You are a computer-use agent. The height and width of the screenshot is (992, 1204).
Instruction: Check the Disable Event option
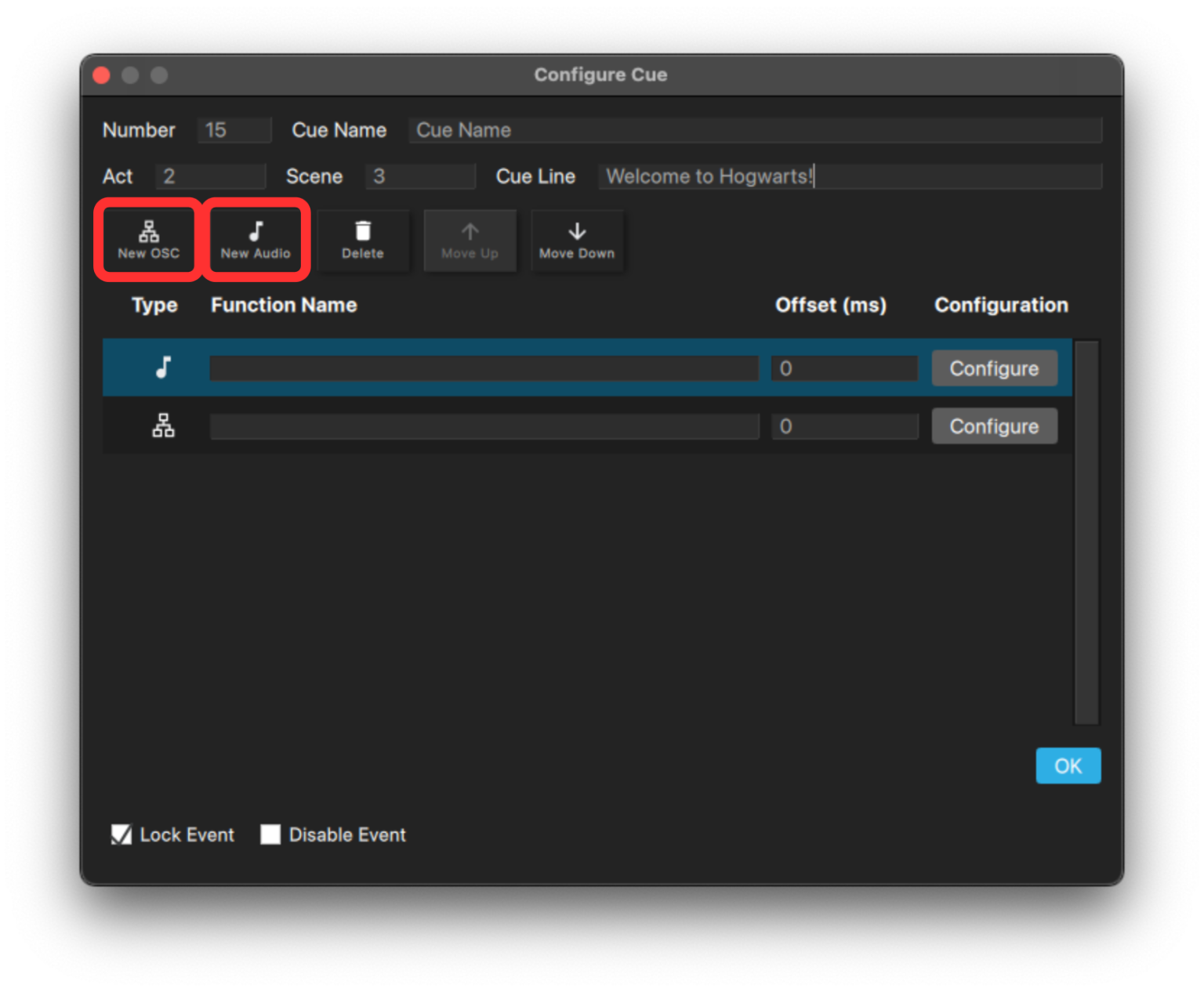click(x=270, y=835)
